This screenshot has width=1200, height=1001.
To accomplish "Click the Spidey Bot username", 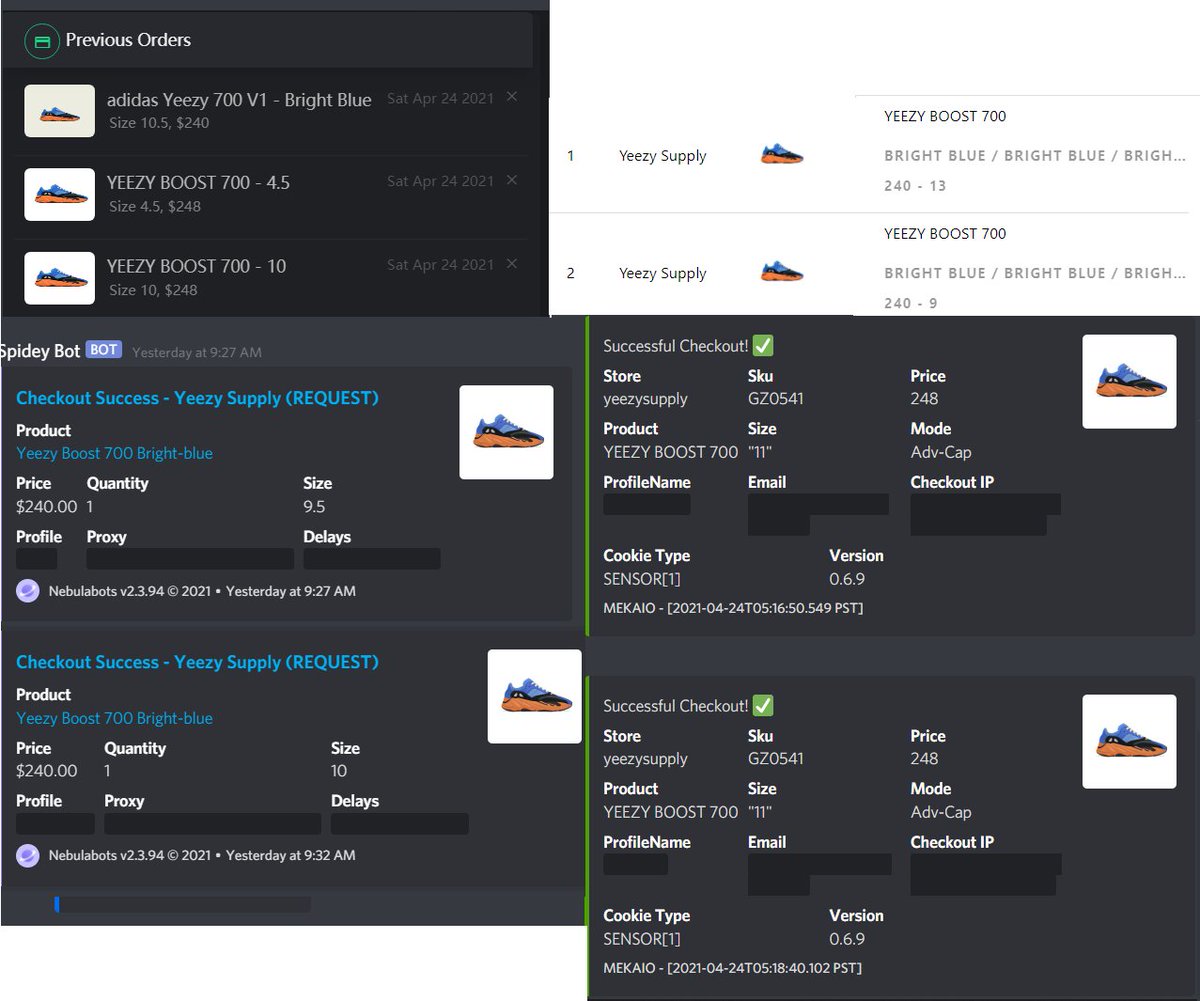I will point(40,351).
